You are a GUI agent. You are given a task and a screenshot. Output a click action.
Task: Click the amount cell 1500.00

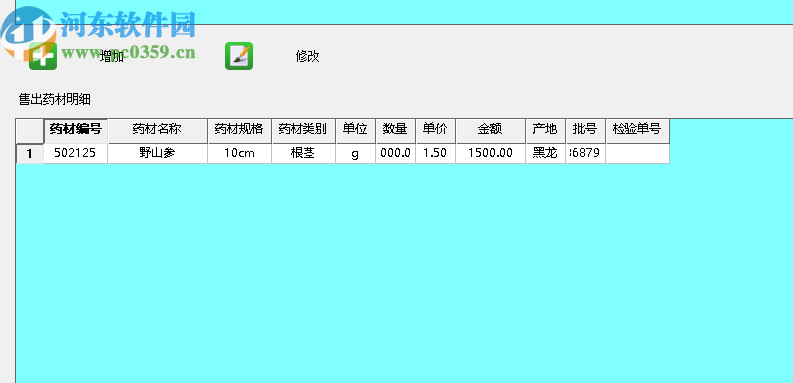click(x=490, y=154)
